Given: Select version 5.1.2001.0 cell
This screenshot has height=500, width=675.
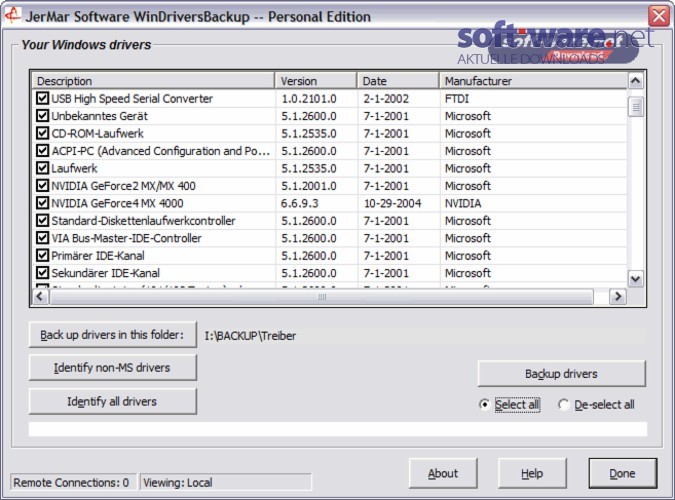Looking at the screenshot, I should tap(309, 186).
